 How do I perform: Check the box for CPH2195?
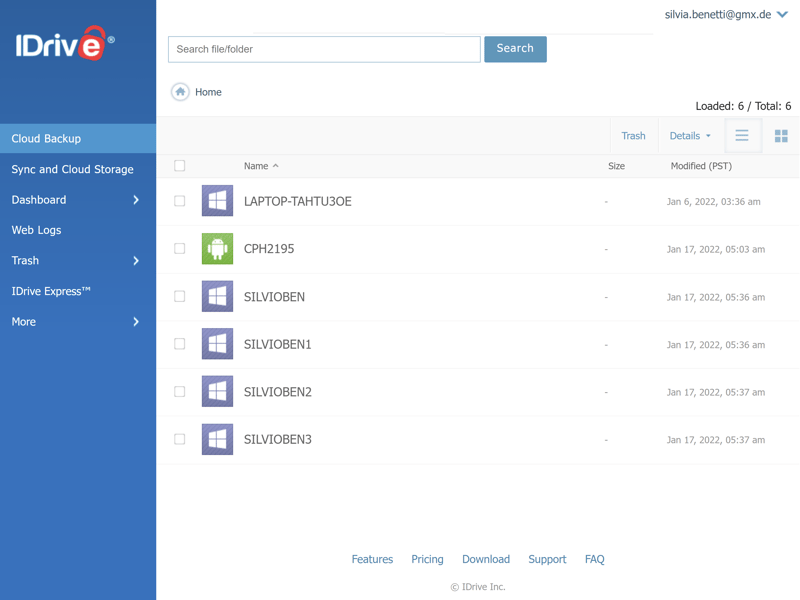tap(180, 249)
